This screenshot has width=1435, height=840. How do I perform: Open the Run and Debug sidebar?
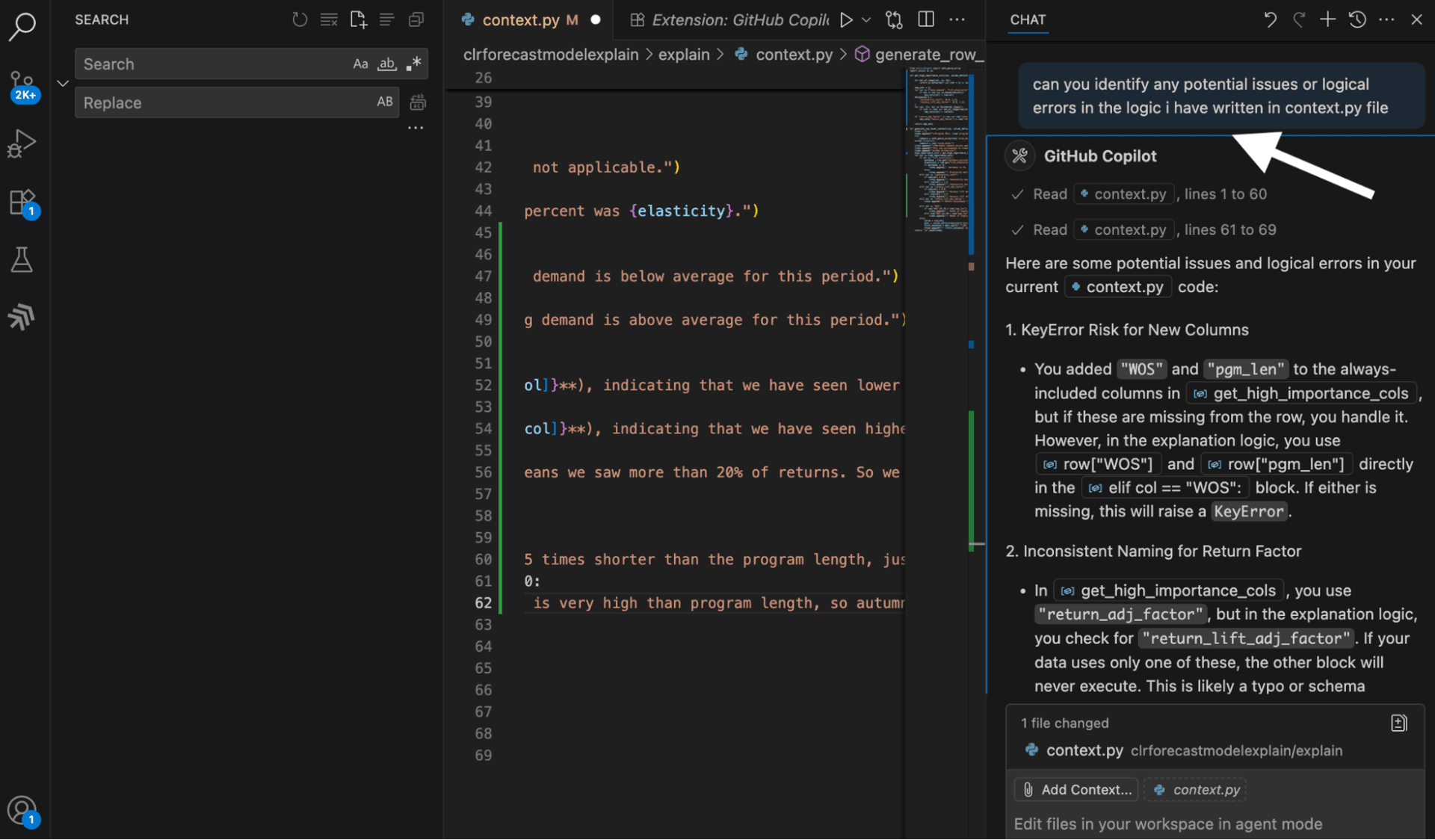[22, 143]
